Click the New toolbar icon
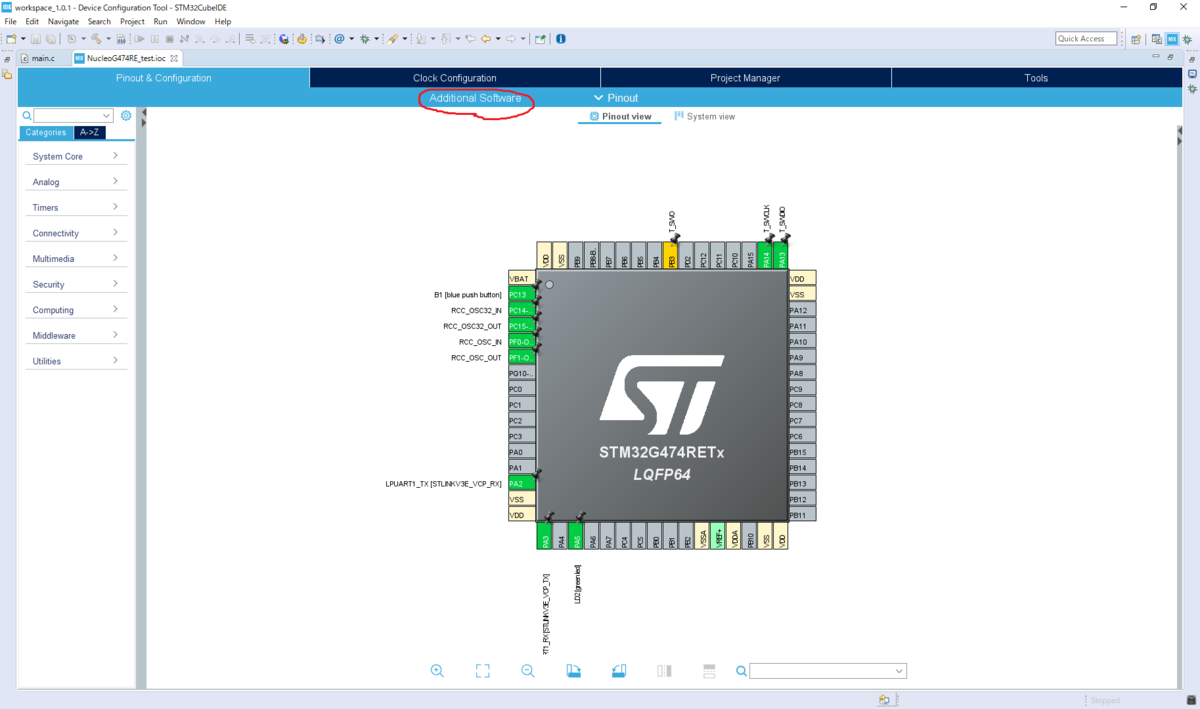Viewport: 1200px width, 709px height. click(11, 39)
